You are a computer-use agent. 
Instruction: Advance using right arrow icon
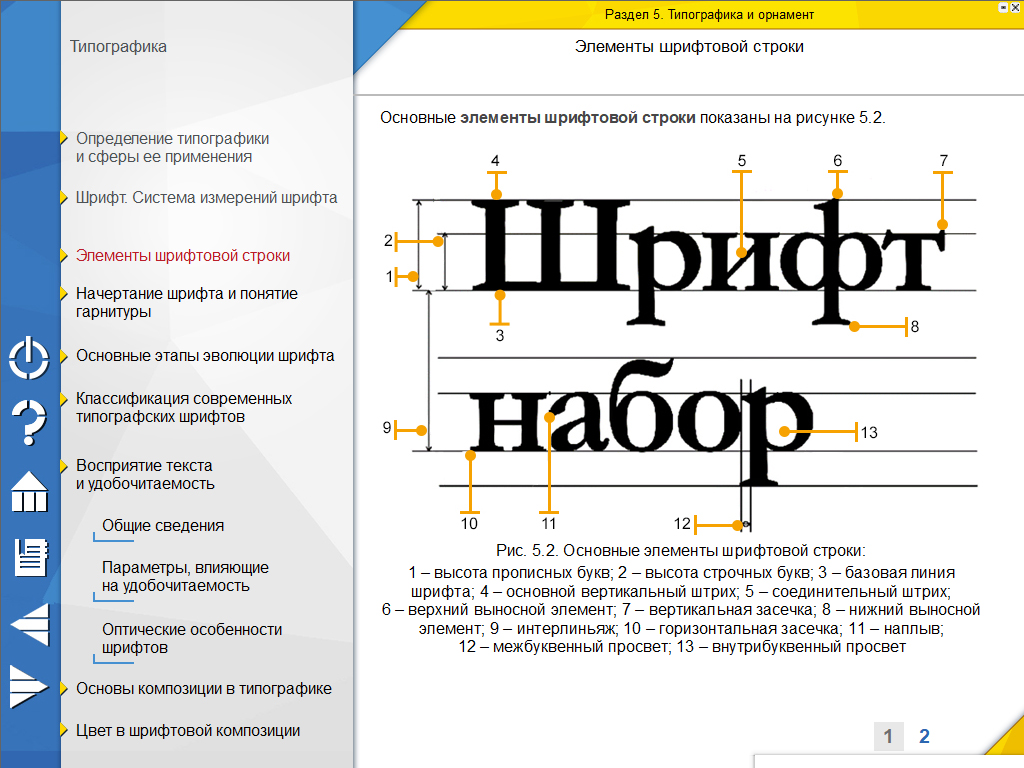click(27, 687)
